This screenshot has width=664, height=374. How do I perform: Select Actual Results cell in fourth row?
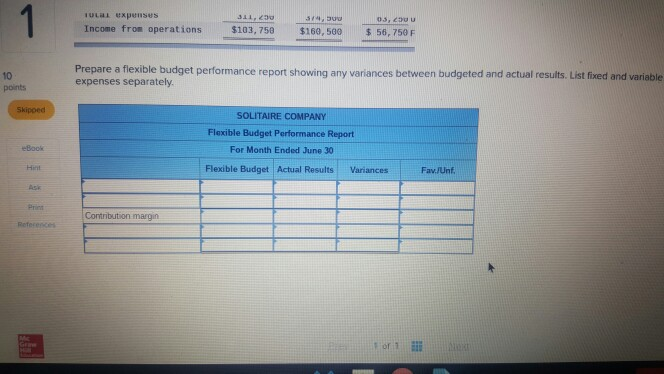305,231
